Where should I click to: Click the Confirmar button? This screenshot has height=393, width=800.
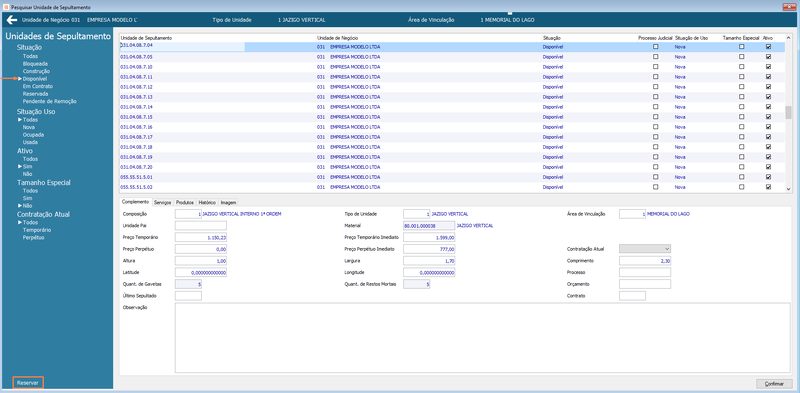tap(774, 383)
